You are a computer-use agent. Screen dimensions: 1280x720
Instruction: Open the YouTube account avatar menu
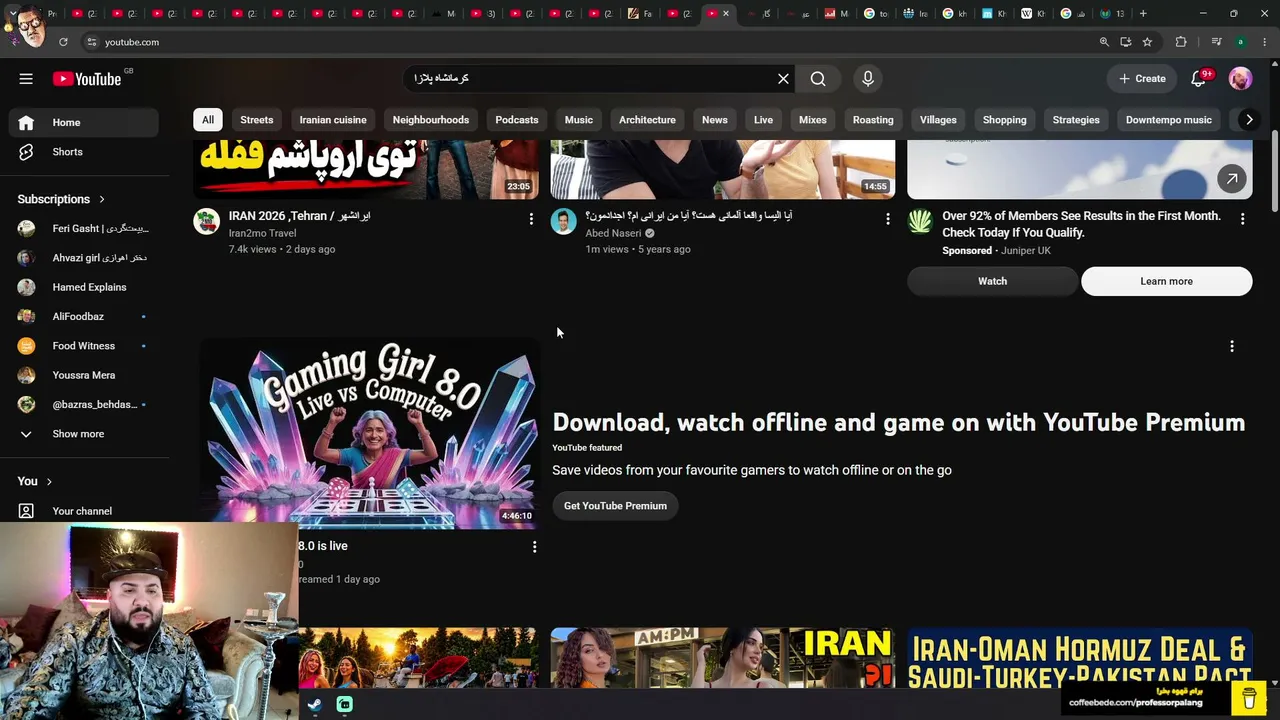coord(1240,79)
